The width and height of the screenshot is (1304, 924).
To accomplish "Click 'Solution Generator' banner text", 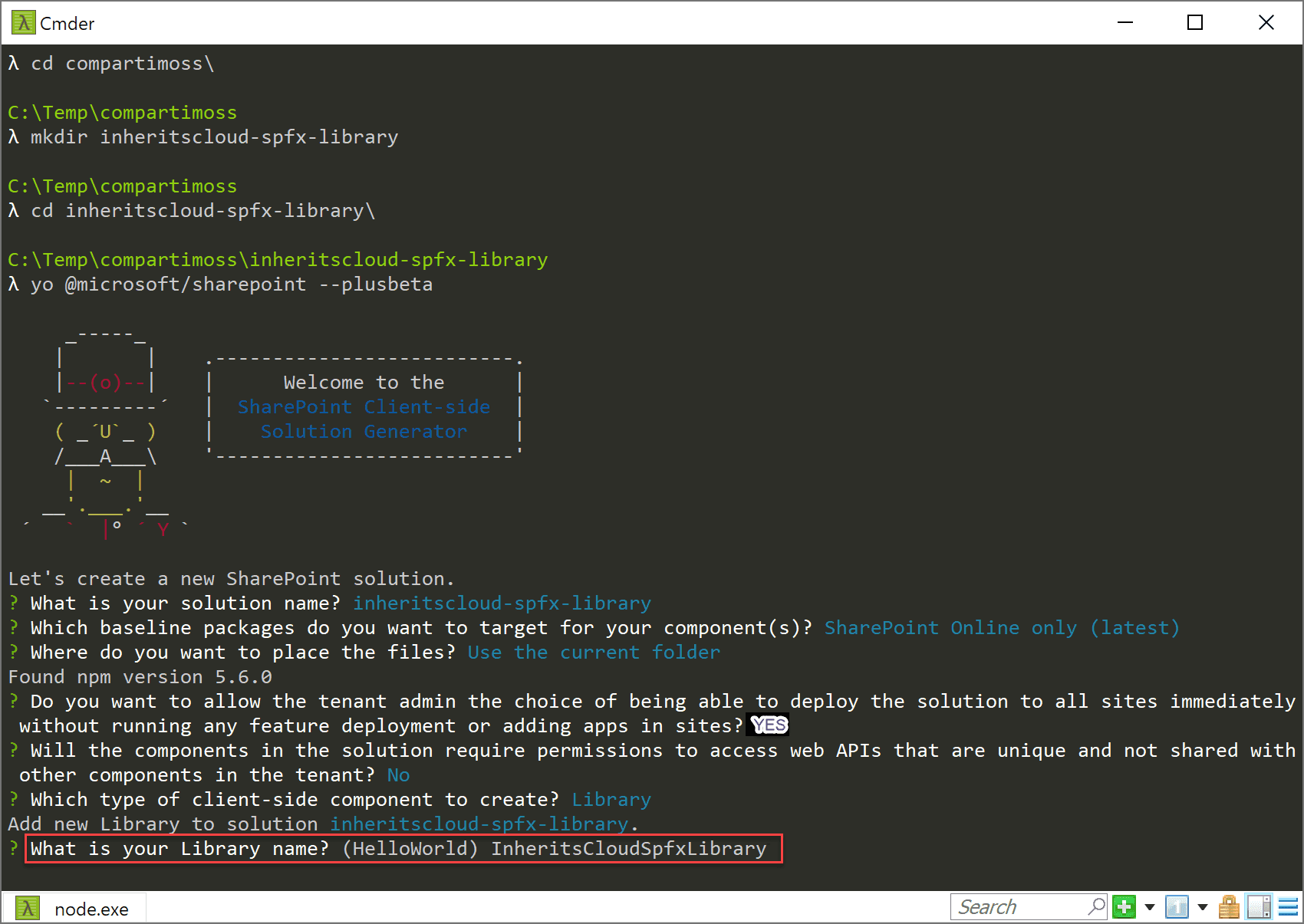I will pos(364,432).
